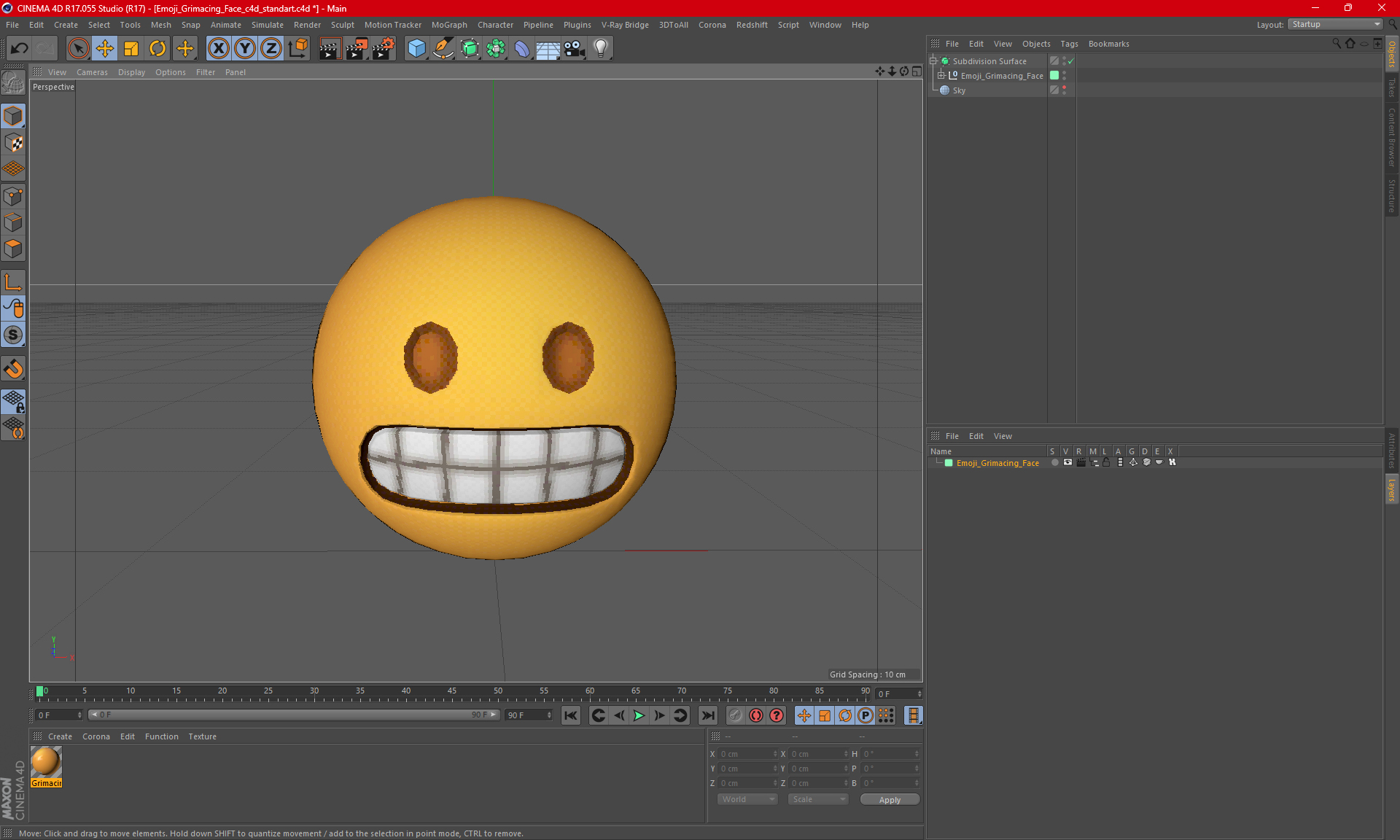Click the Objects panel search icon
Image resolution: width=1400 pixels, height=840 pixels.
(x=1337, y=44)
